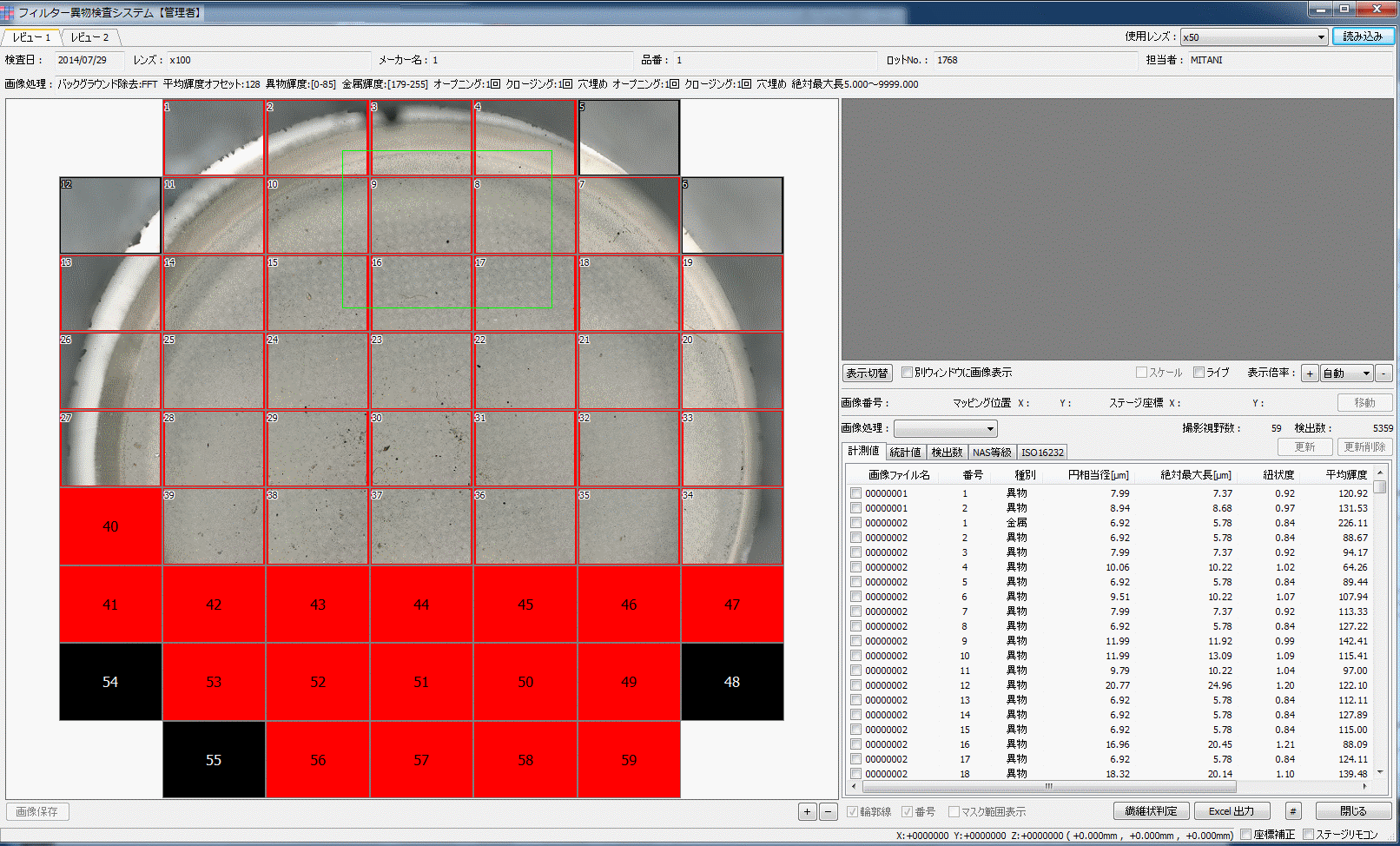This screenshot has width=1400, height=846.
Task: Click the 閉じる button
Action: (x=1353, y=811)
